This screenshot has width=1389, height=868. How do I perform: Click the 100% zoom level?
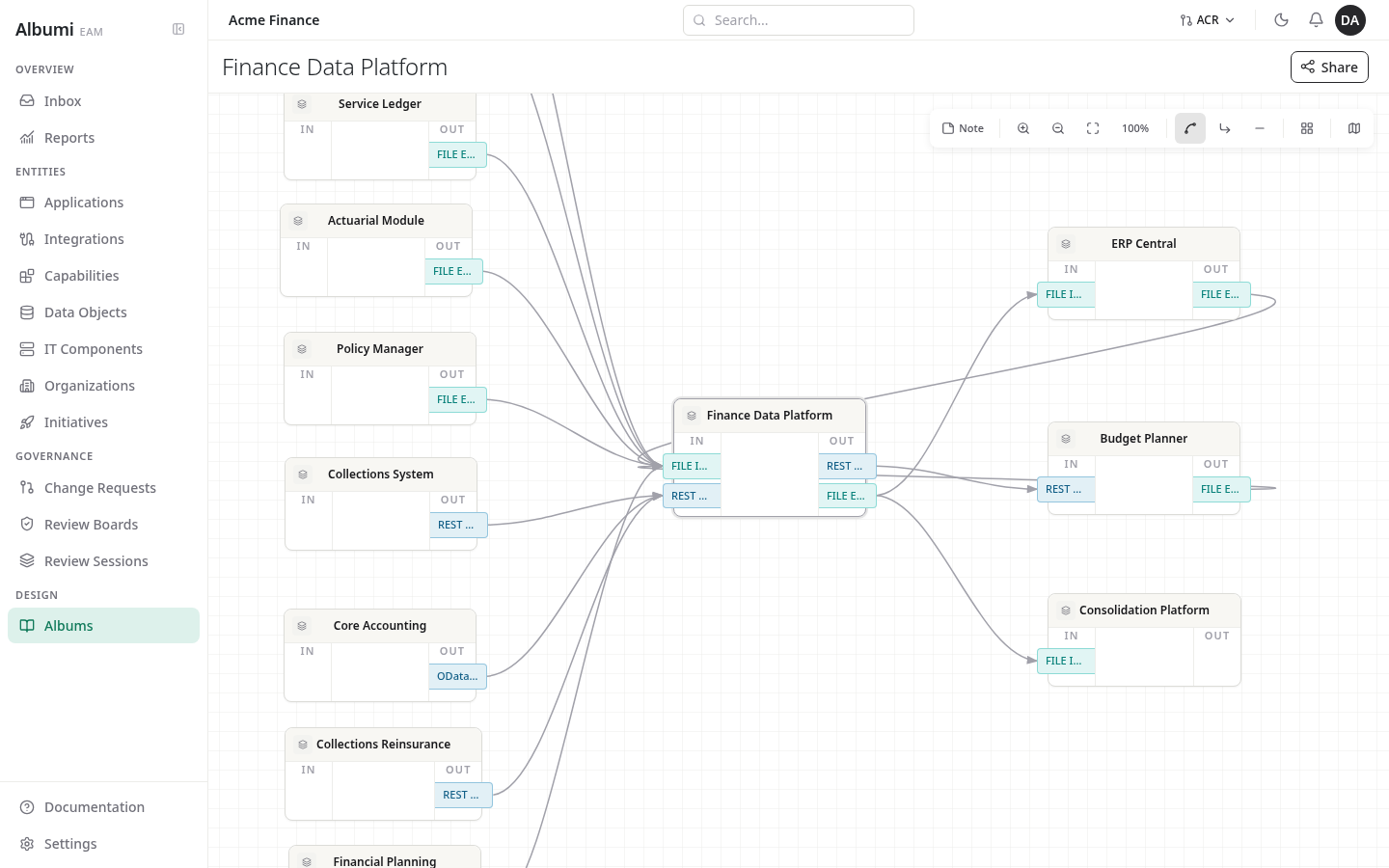click(1135, 128)
